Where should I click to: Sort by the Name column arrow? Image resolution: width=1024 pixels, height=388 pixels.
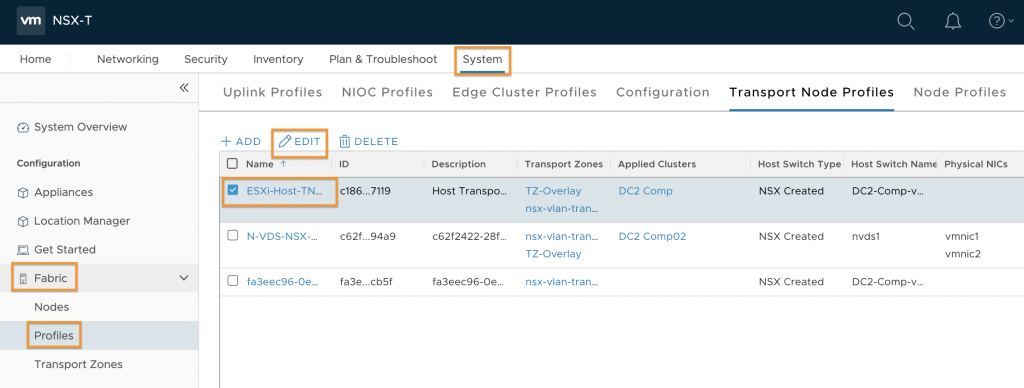coord(282,163)
